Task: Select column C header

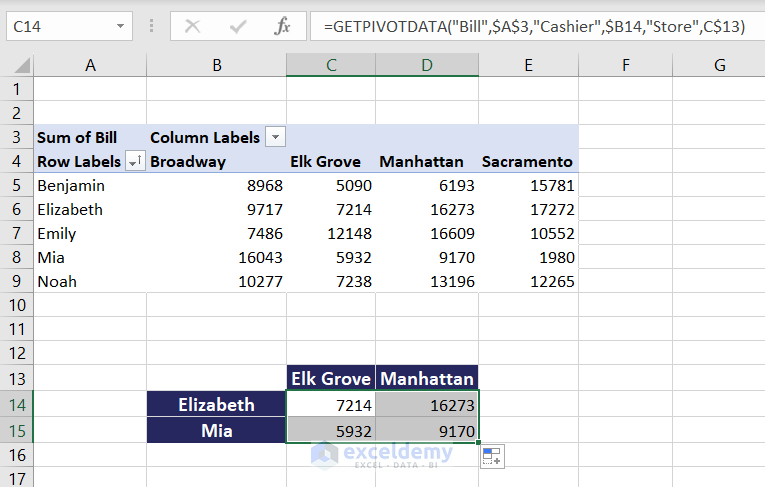Action: [x=330, y=66]
